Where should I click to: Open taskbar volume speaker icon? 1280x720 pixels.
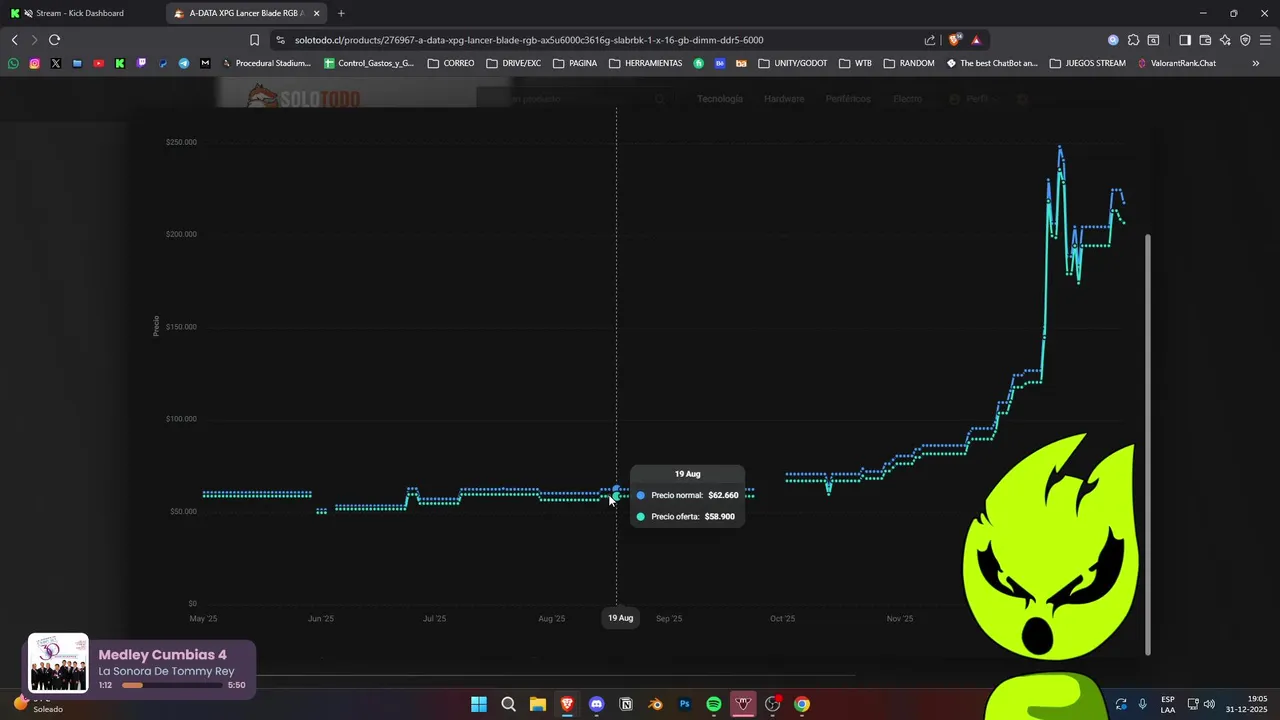tap(1209, 704)
